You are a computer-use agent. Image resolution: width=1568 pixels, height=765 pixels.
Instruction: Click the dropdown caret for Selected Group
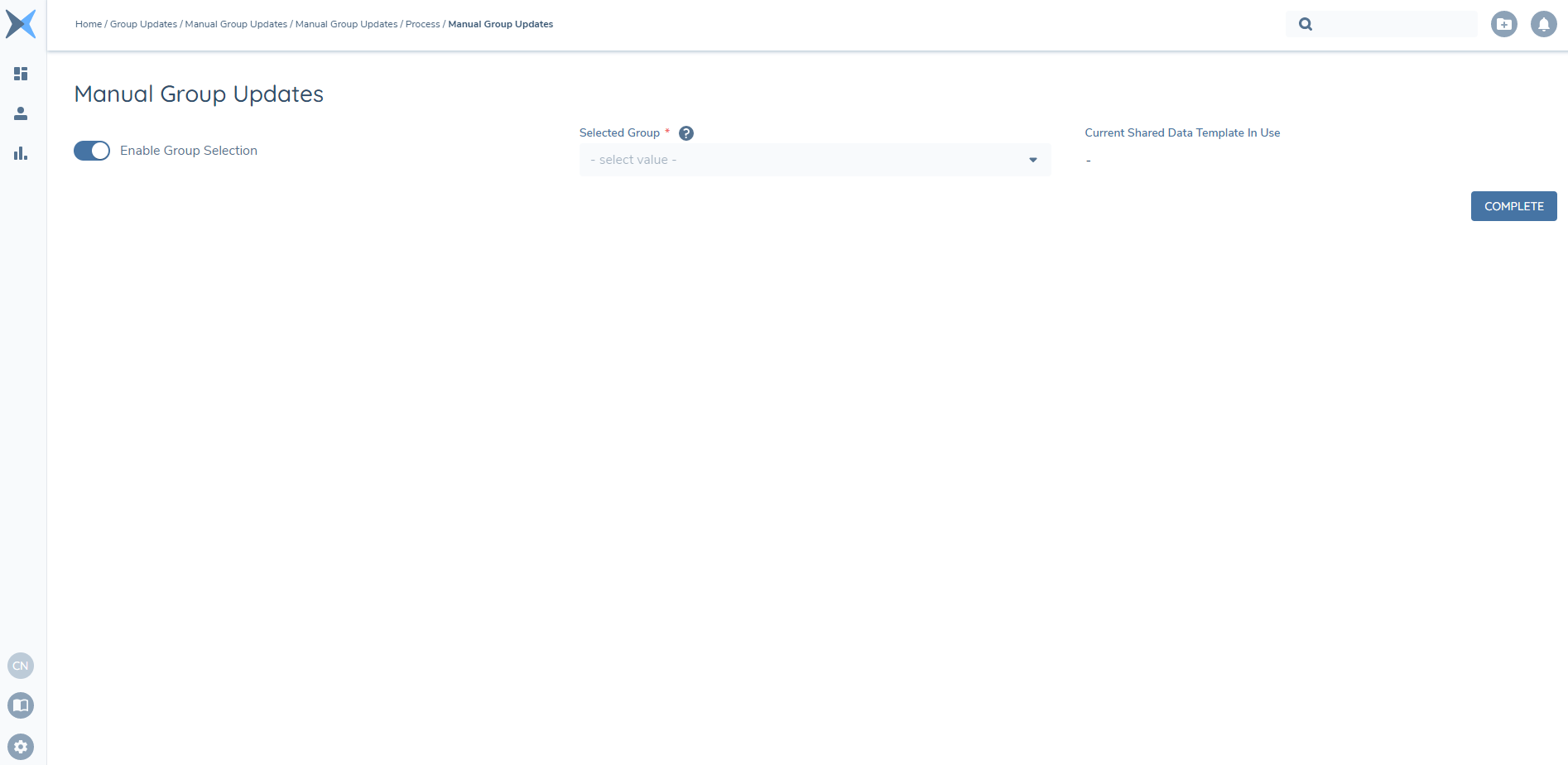(x=1032, y=160)
